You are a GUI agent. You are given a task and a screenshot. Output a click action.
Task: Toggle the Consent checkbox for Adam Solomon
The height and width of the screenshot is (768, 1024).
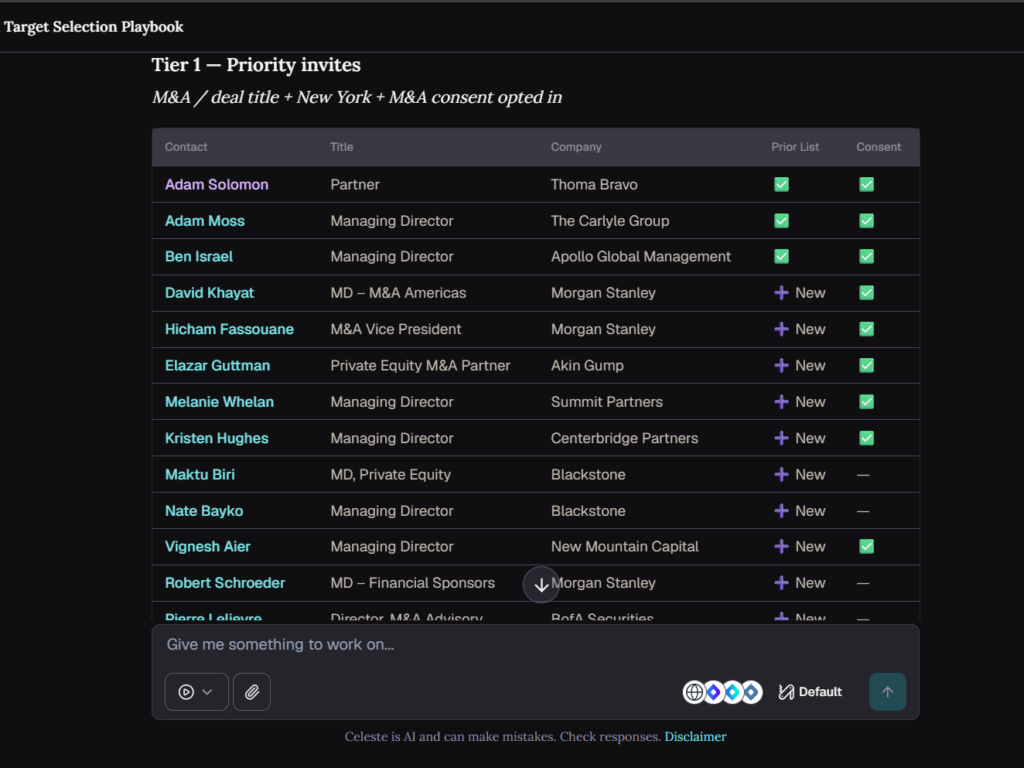[866, 184]
